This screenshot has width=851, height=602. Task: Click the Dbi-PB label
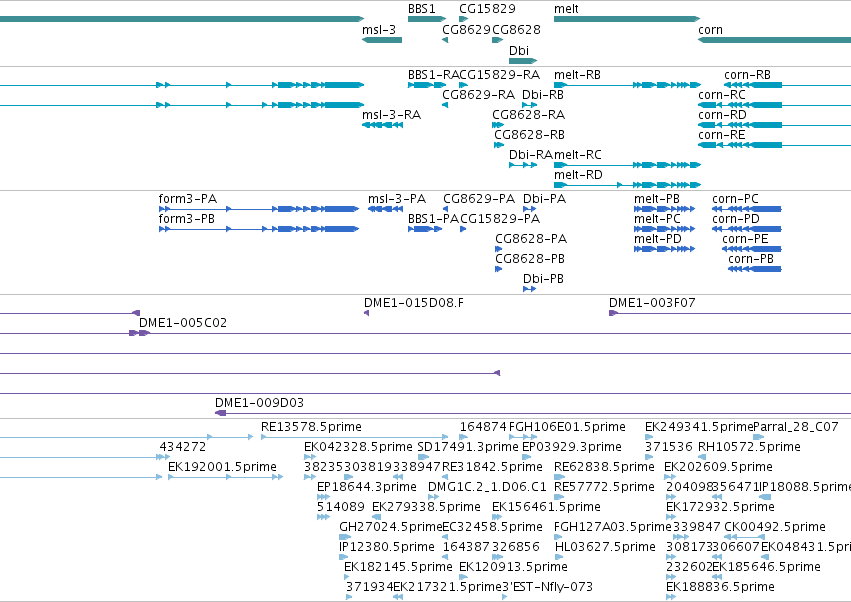pyautogui.click(x=543, y=279)
